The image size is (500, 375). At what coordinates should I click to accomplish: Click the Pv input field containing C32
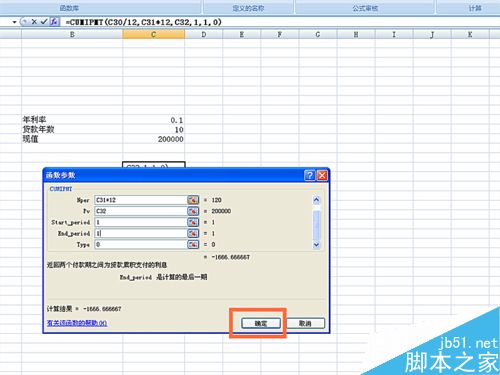[x=141, y=211]
